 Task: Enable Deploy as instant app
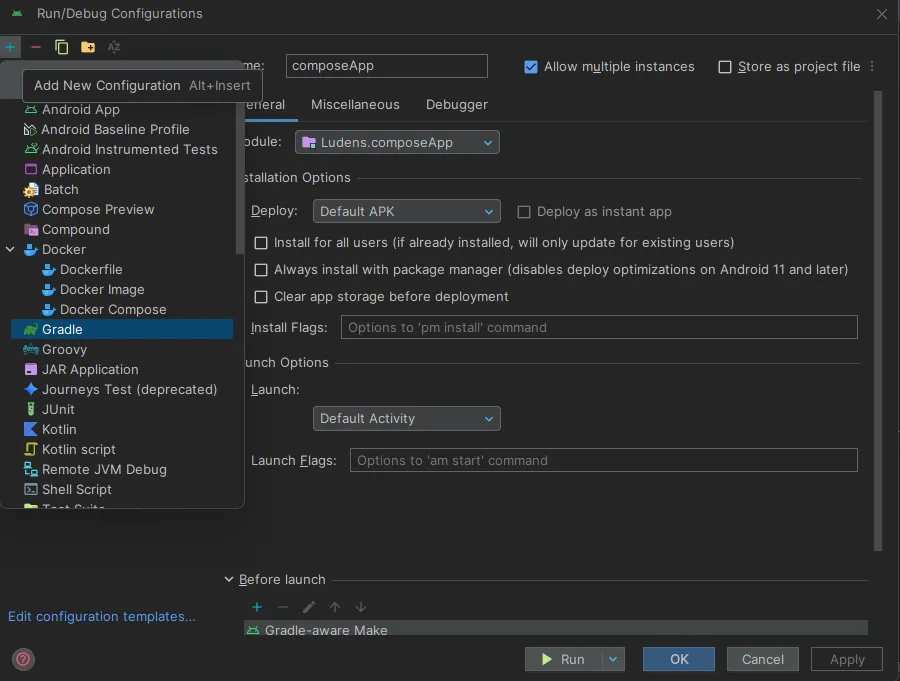pos(524,211)
